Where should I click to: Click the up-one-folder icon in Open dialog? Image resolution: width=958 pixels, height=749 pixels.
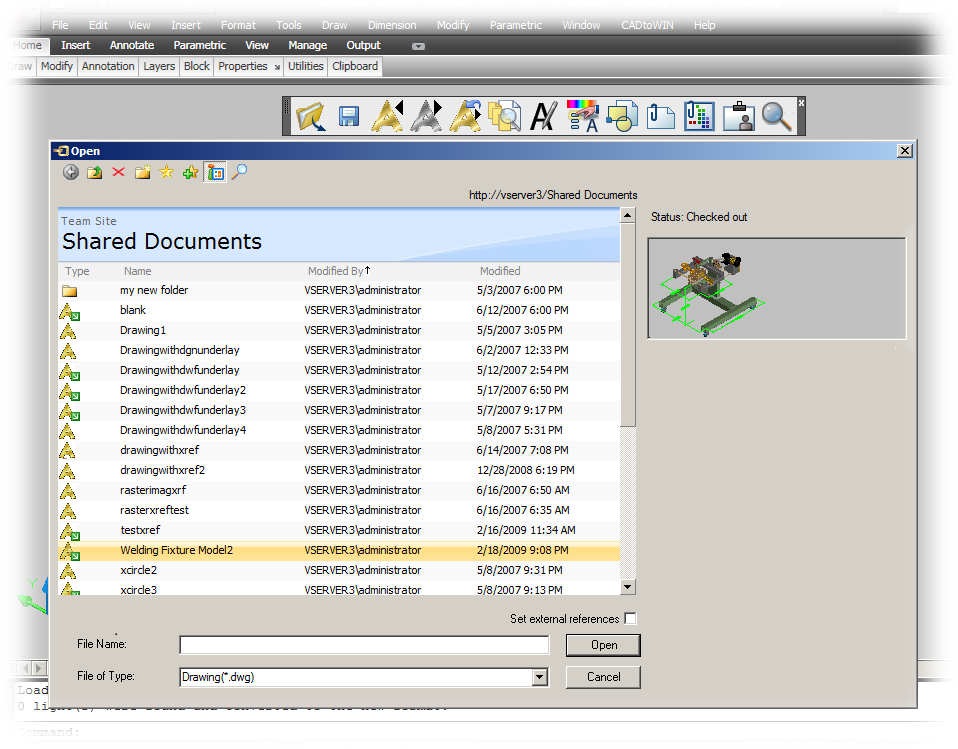click(95, 172)
